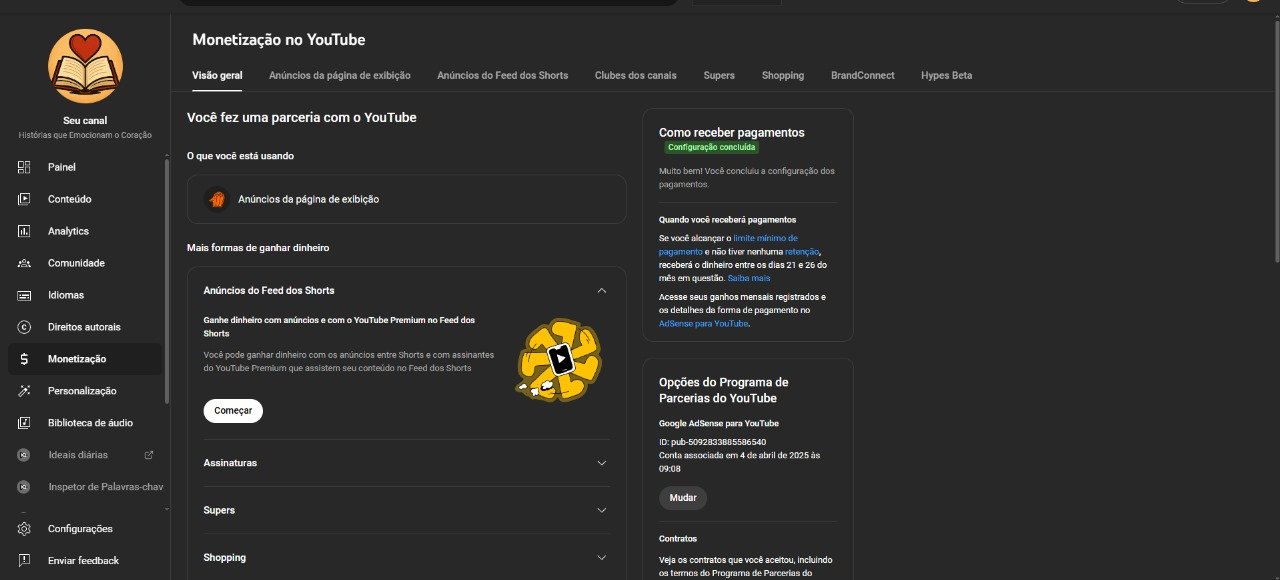Select the Shopping tab at top
Screen dimensions: 1280x580
[x=782, y=75]
